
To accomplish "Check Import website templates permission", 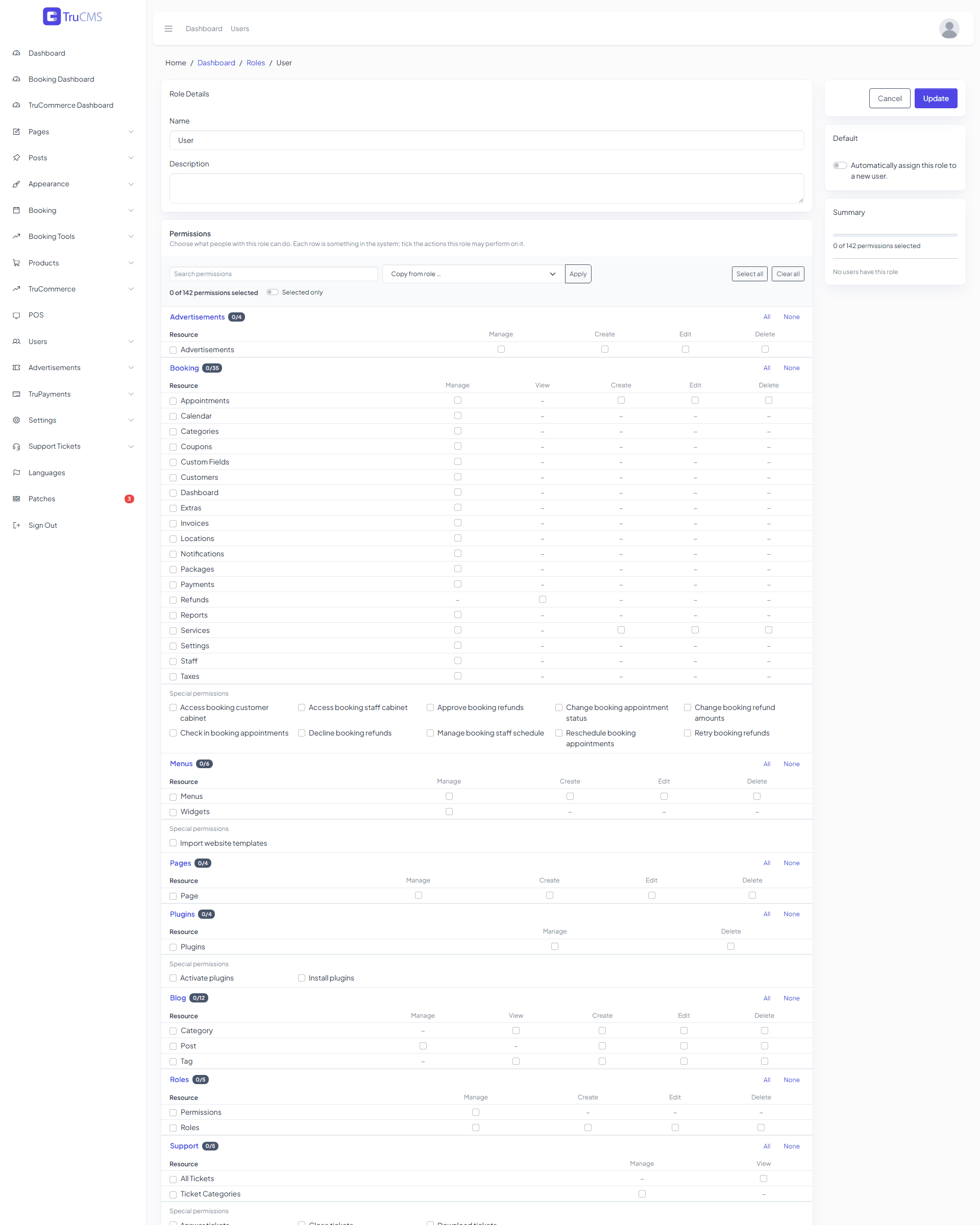I will 173,843.
